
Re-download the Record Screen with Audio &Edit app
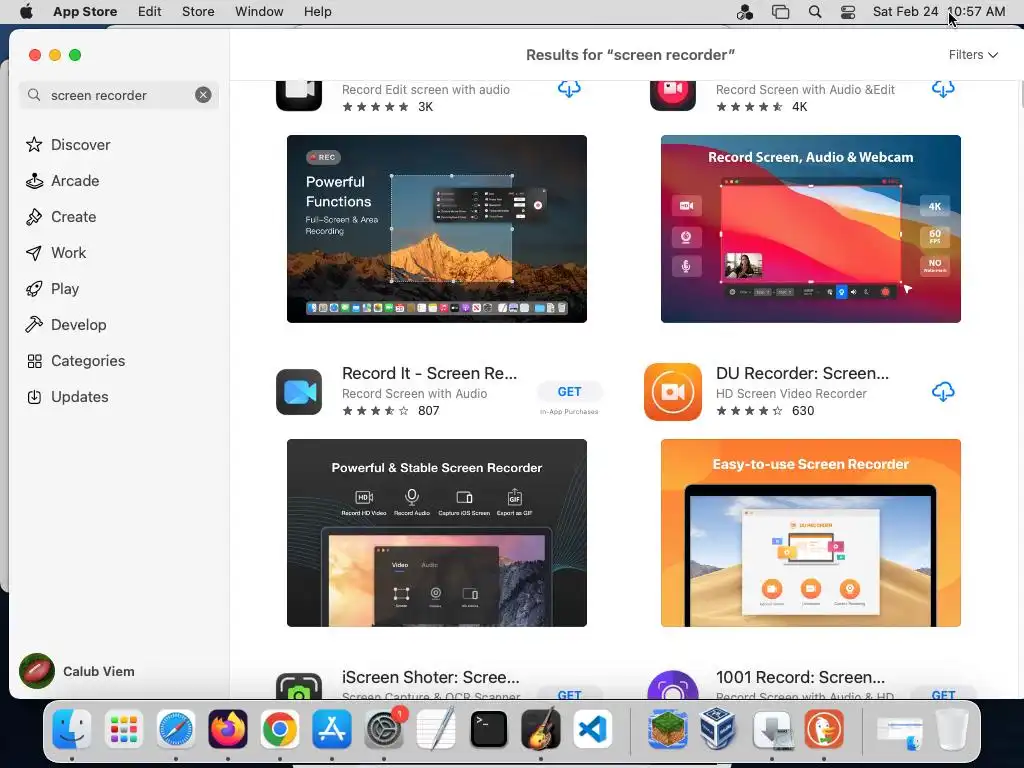pos(942,88)
